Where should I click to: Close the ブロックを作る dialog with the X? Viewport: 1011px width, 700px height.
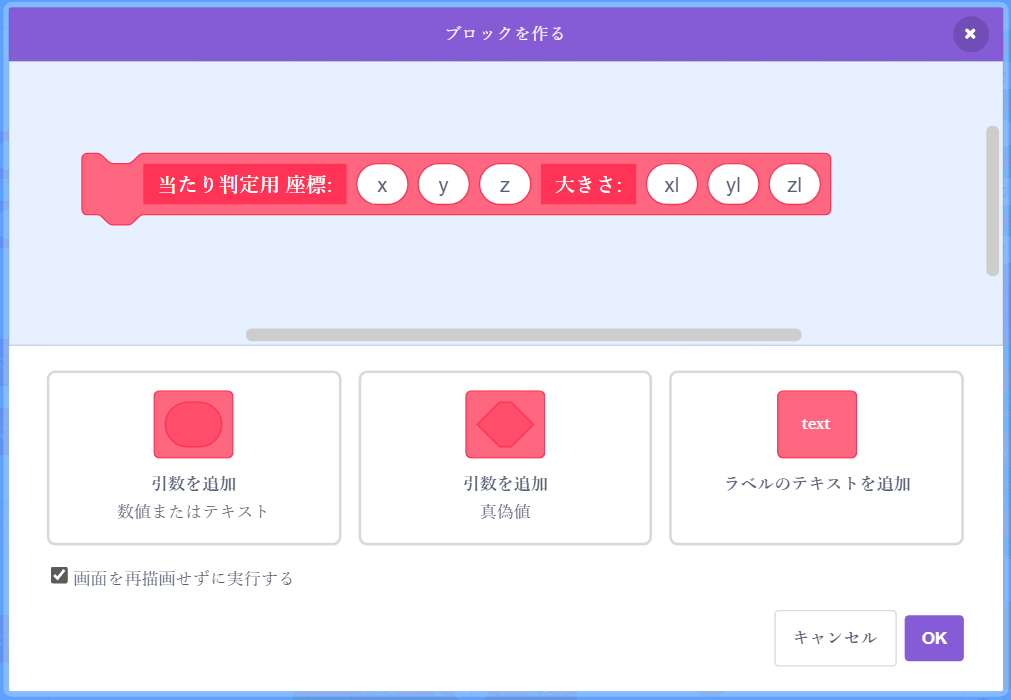pos(970,34)
